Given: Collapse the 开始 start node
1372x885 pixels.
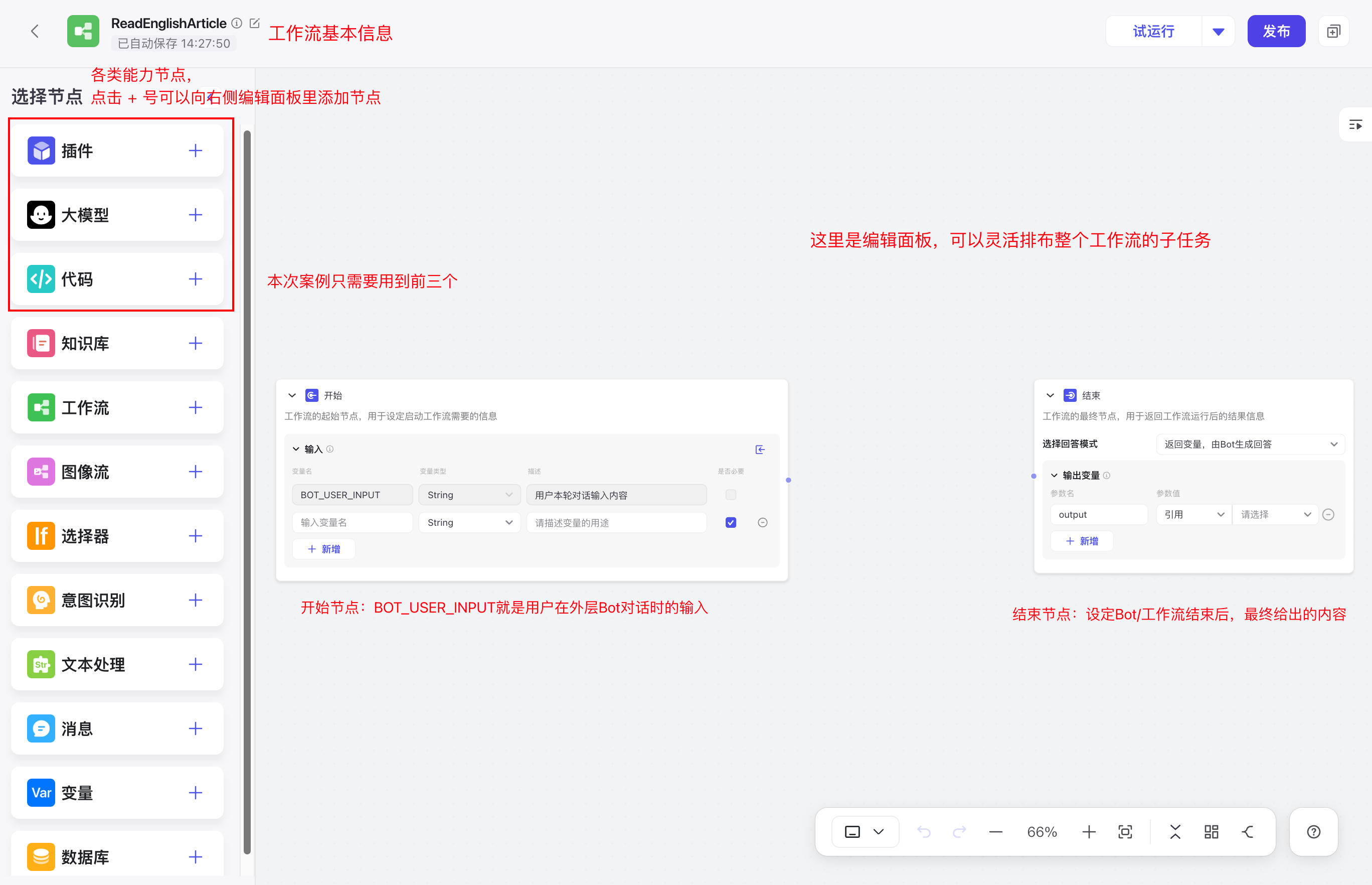Looking at the screenshot, I should tap(292, 395).
